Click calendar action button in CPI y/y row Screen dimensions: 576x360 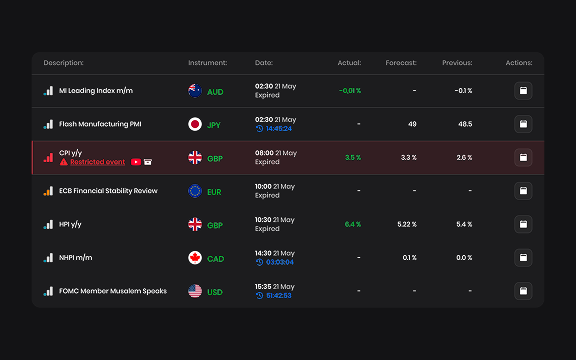[x=523, y=158]
